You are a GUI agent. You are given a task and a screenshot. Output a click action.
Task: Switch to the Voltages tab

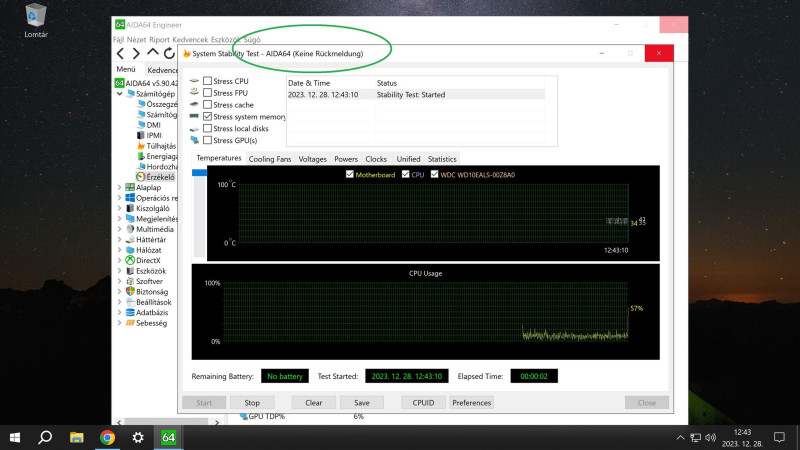(312, 159)
